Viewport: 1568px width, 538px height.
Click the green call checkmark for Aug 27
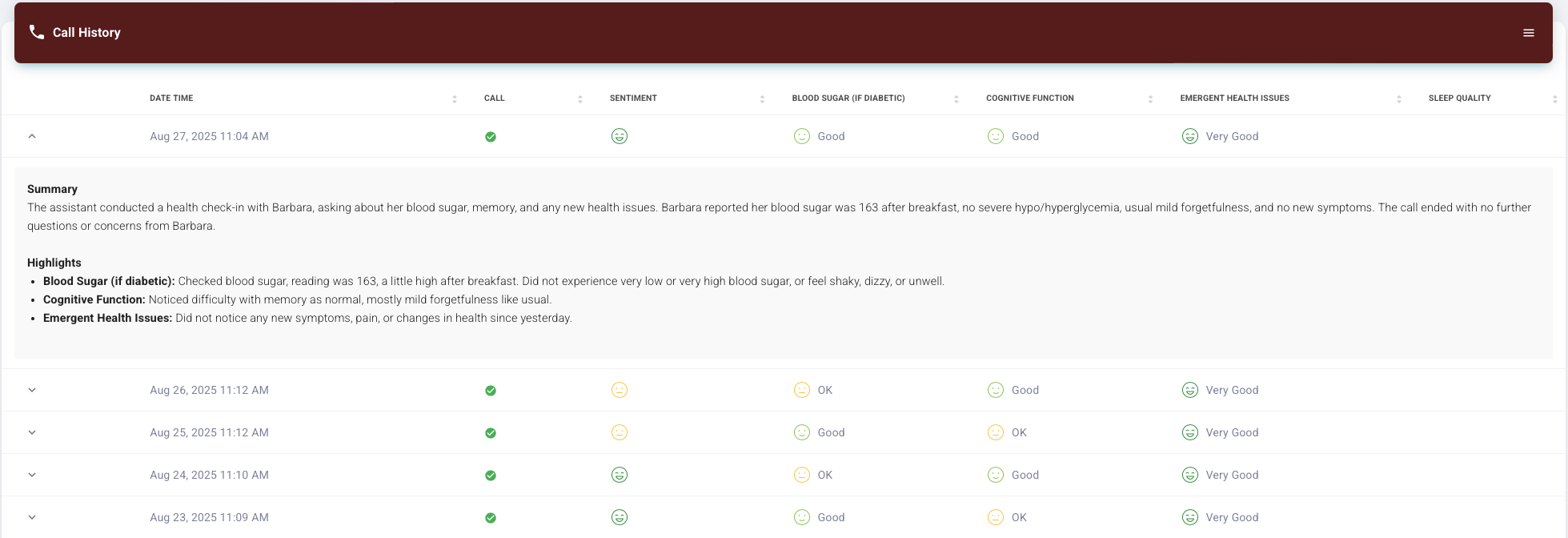coord(491,137)
